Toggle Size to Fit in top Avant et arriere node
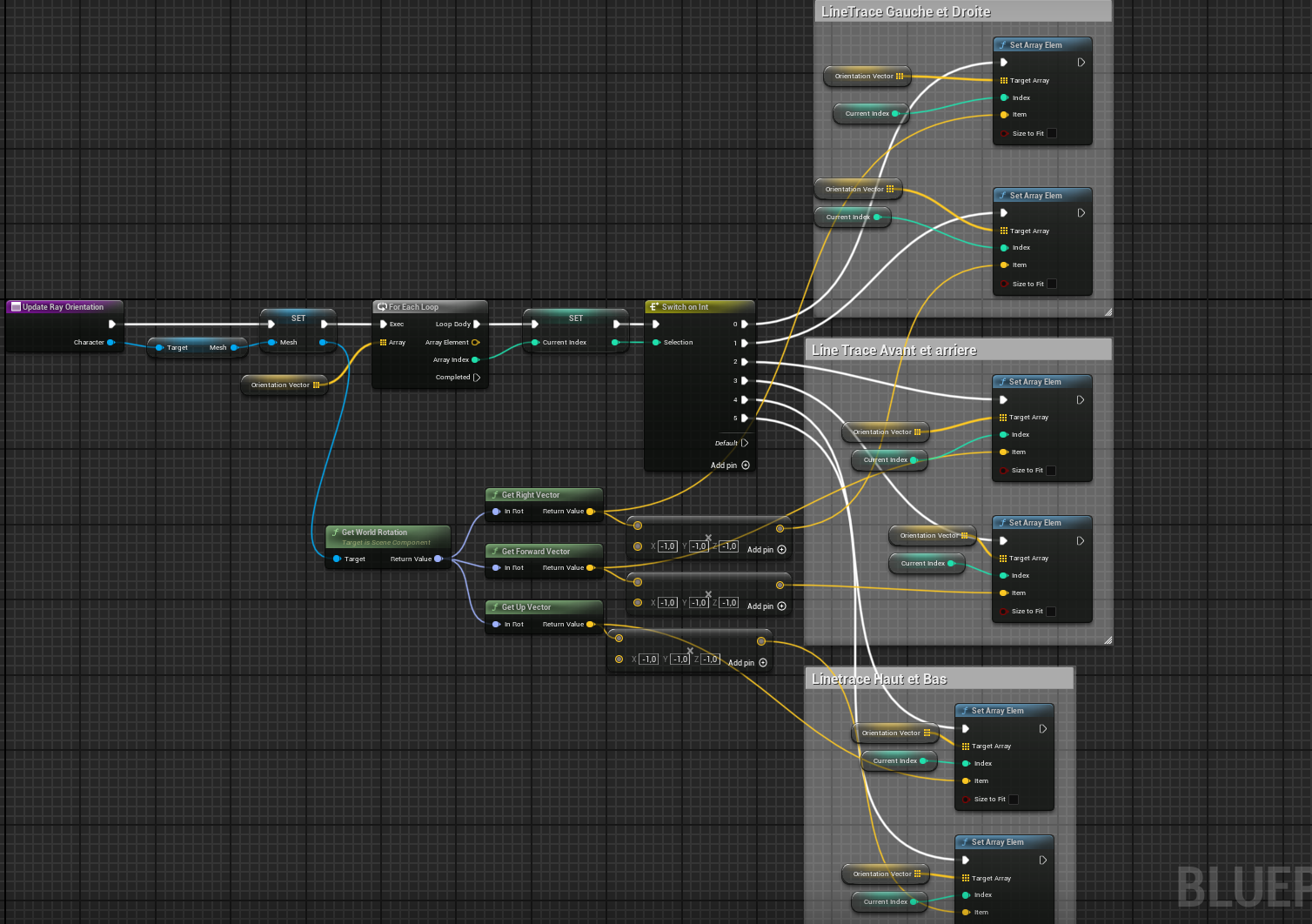Screen dimensions: 1312x924 [x=1051, y=471]
